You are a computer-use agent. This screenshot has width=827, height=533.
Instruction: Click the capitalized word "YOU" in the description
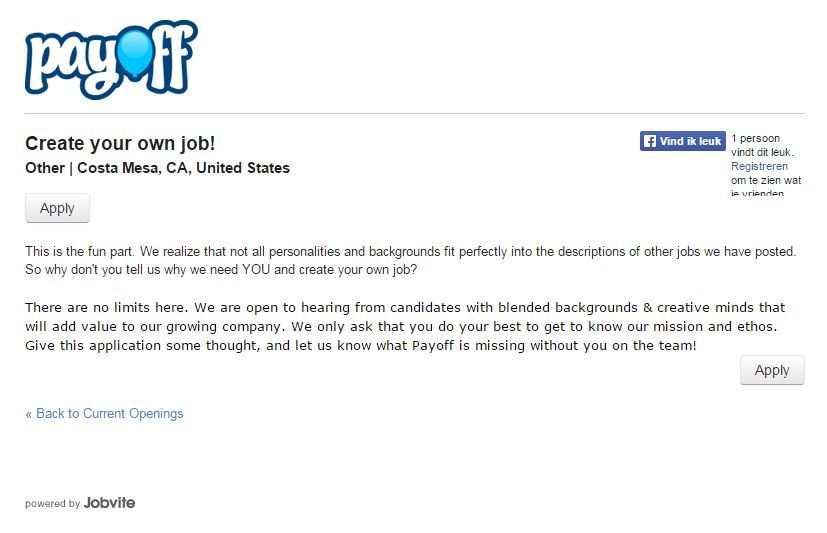(256, 269)
